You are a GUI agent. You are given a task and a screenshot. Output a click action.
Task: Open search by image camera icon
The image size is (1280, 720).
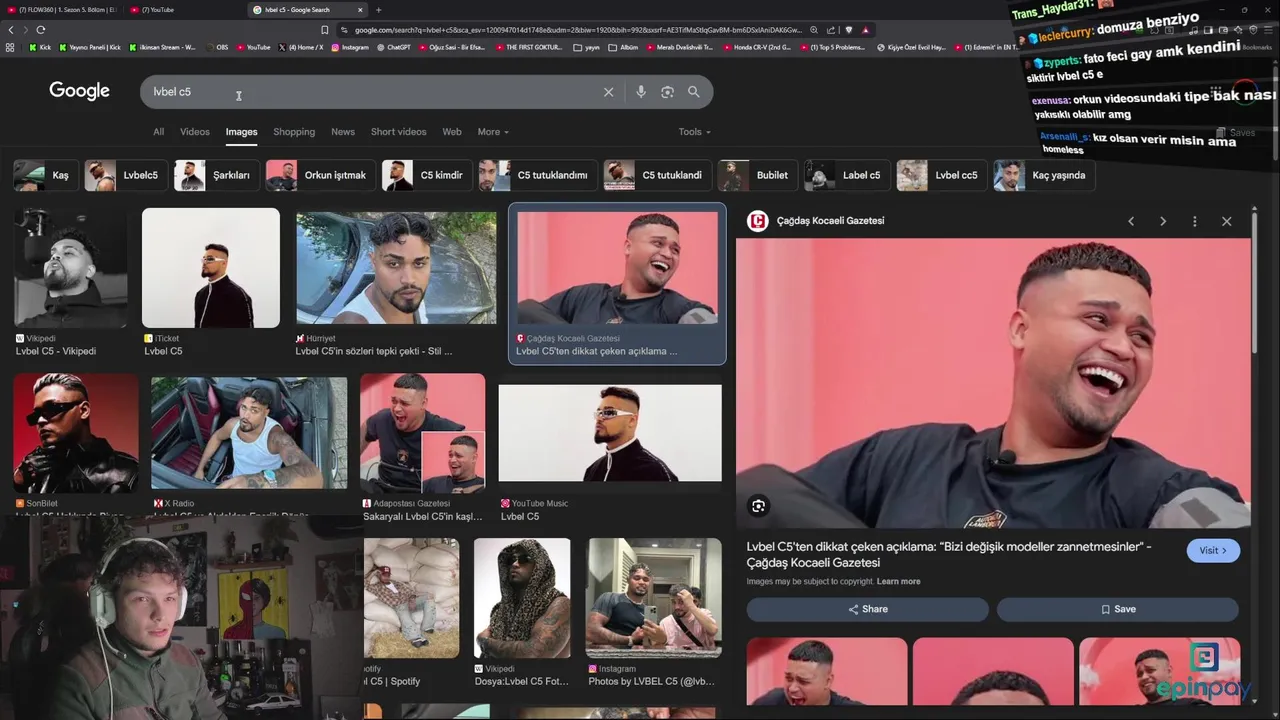pyautogui.click(x=667, y=92)
